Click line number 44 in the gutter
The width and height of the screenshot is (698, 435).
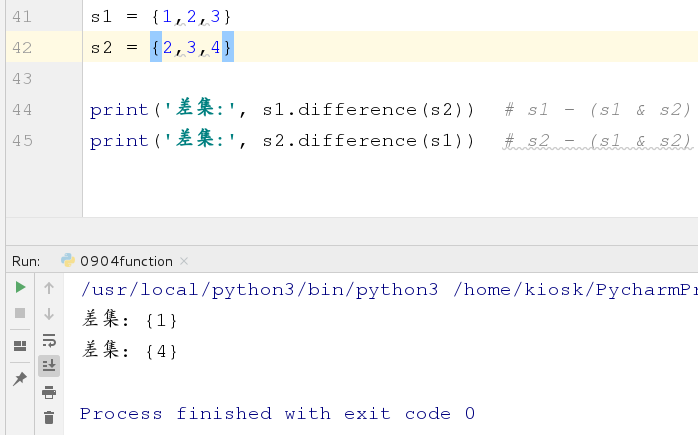[22, 110]
